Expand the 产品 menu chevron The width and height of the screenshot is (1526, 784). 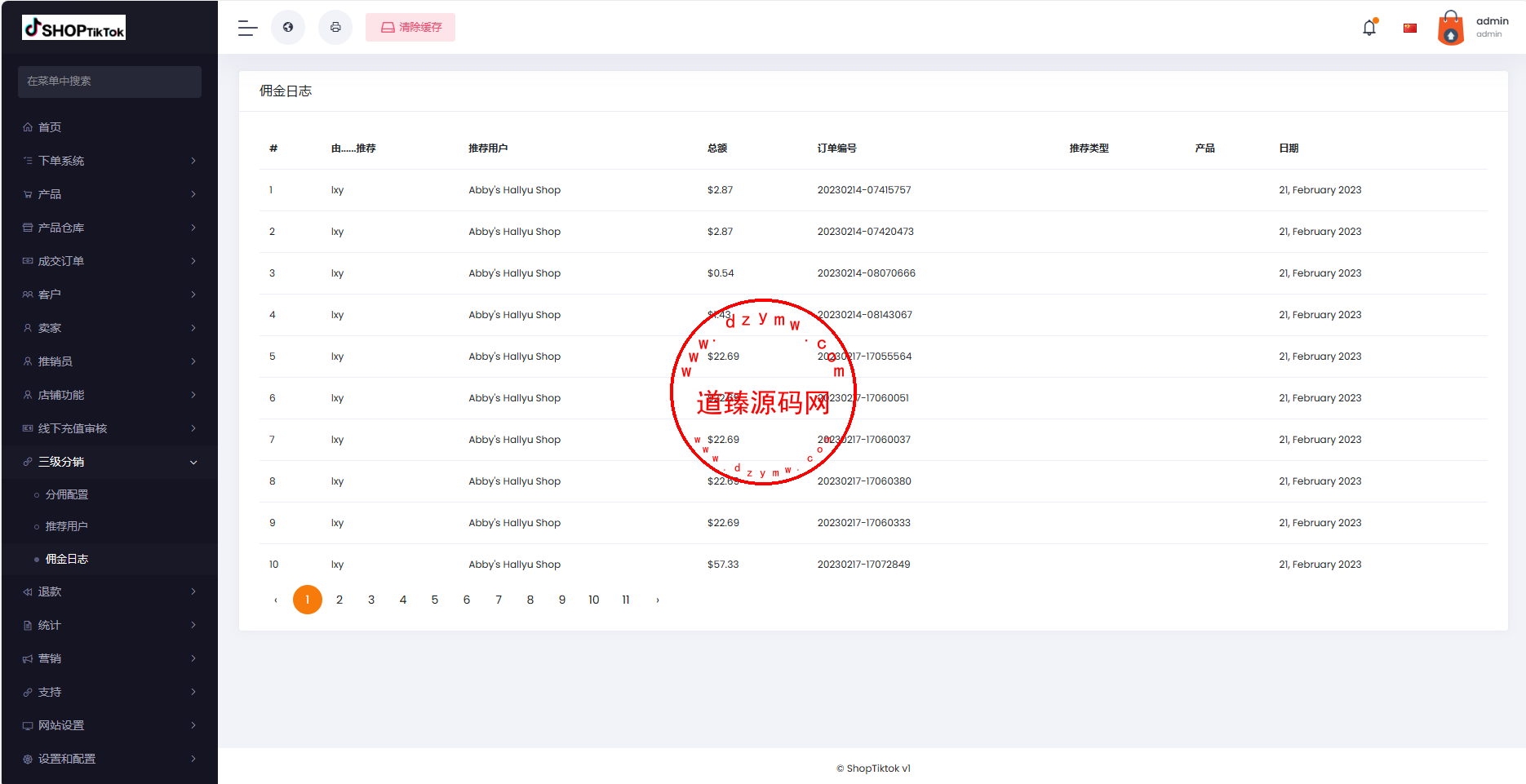tap(193, 194)
